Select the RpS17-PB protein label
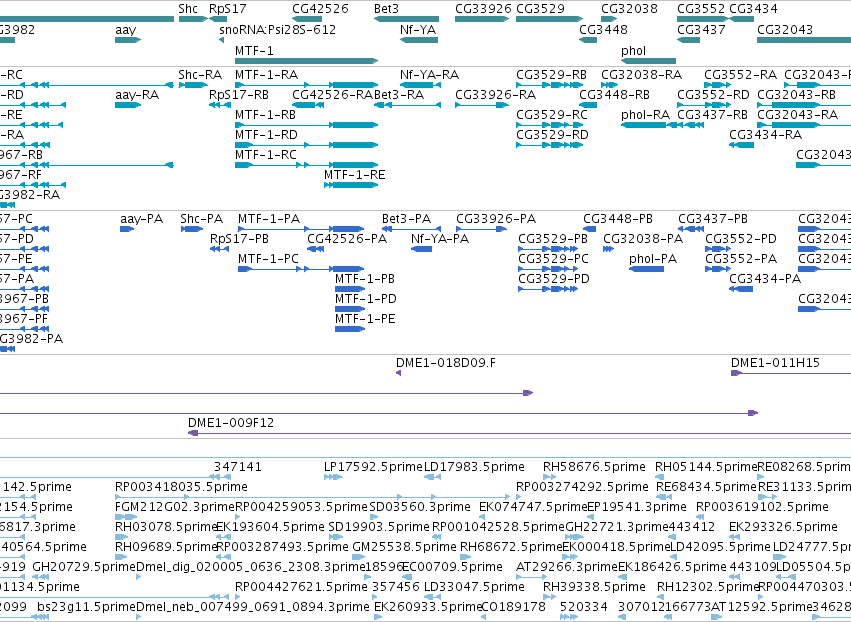851x622 pixels. [x=239, y=239]
